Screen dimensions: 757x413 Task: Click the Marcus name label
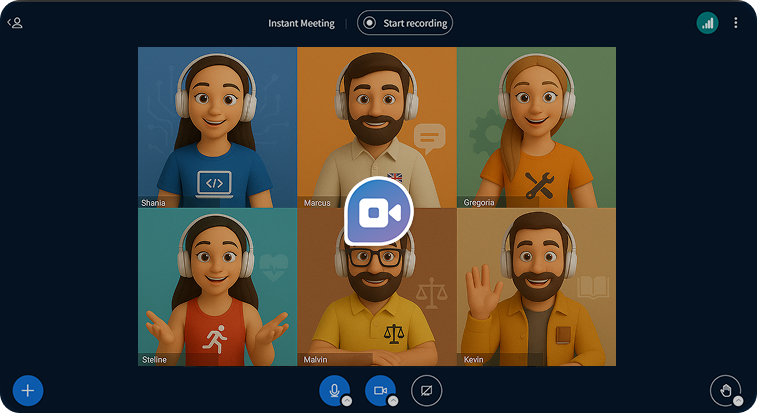(x=317, y=203)
